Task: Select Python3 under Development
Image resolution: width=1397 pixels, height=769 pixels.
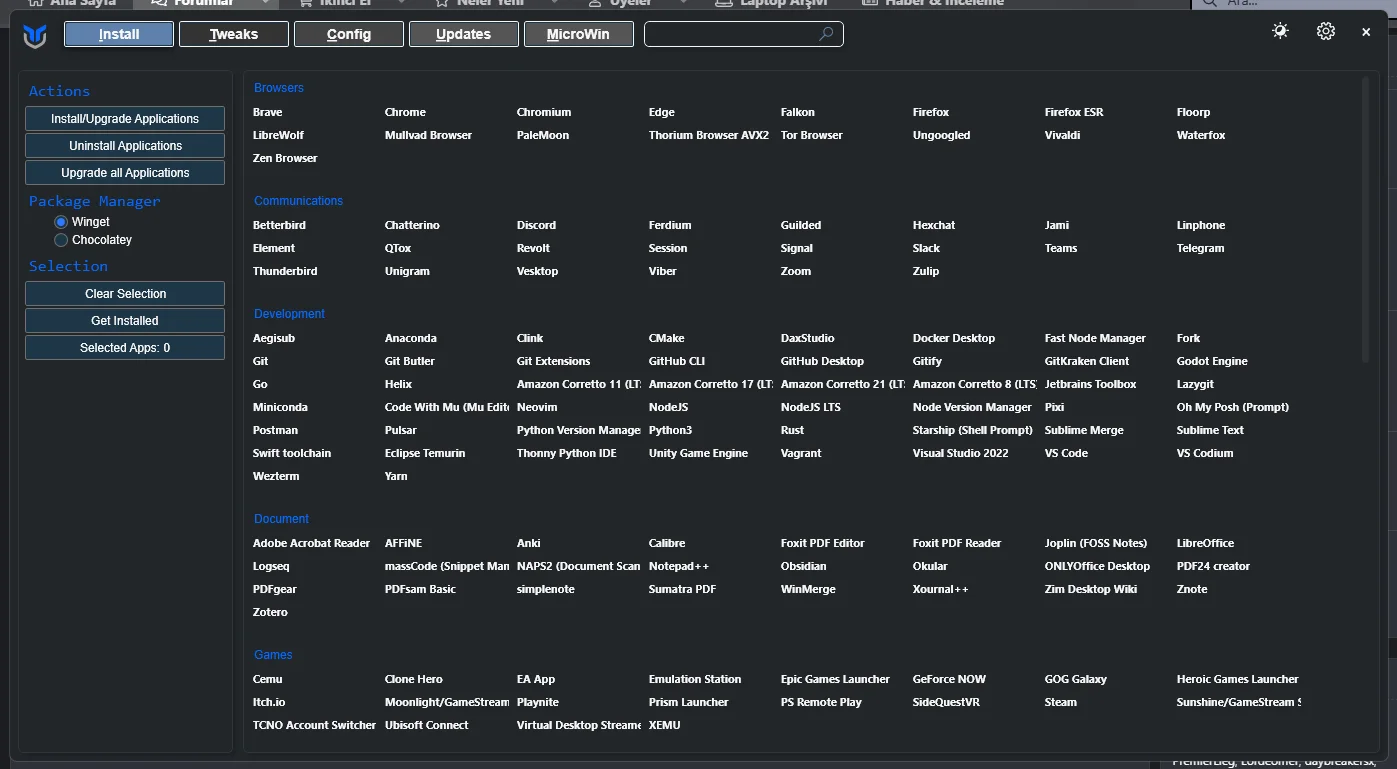Action: pyautogui.click(x=670, y=430)
